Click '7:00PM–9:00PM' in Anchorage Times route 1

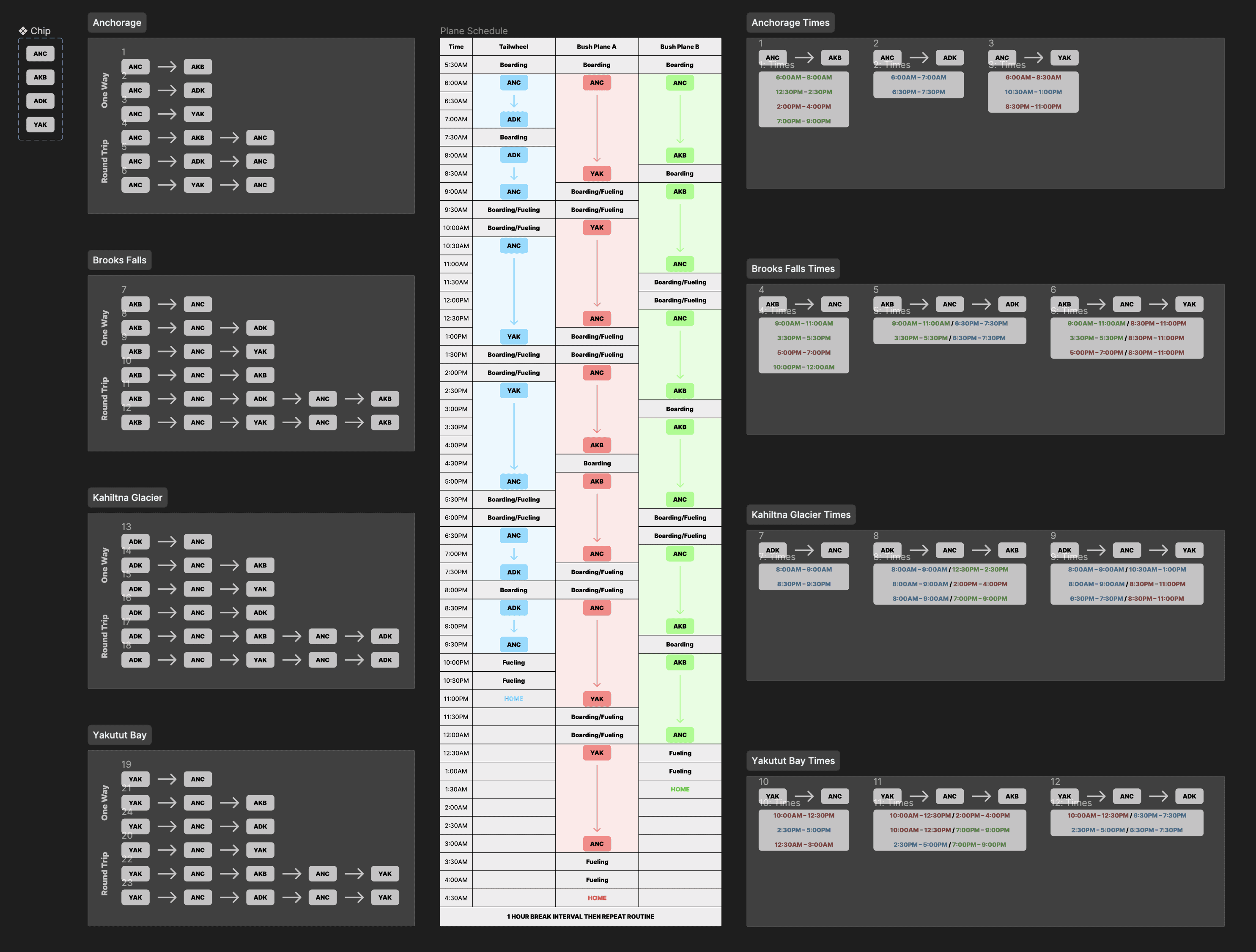(804, 121)
